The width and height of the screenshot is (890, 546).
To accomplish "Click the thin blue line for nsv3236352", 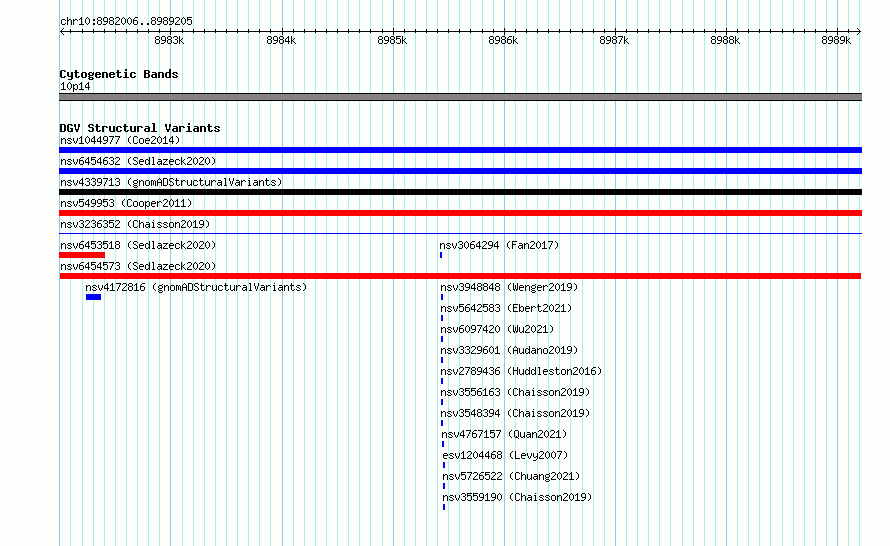I will pyautogui.click(x=460, y=233).
